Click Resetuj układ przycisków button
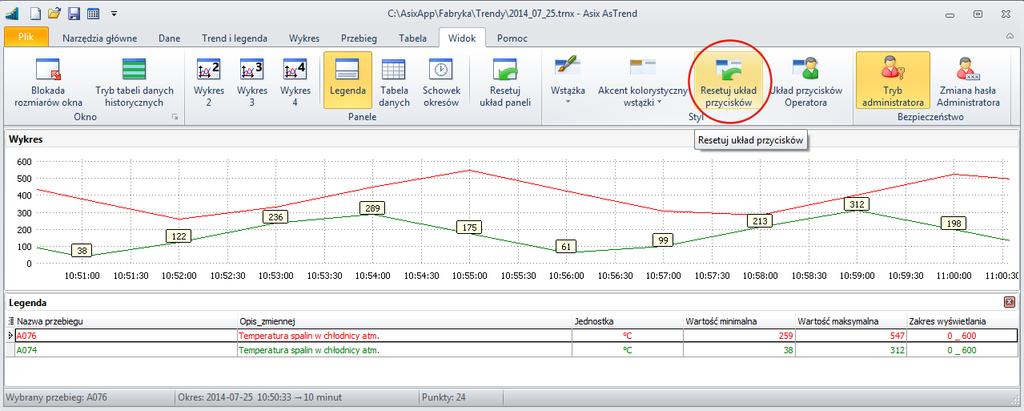 [728, 80]
